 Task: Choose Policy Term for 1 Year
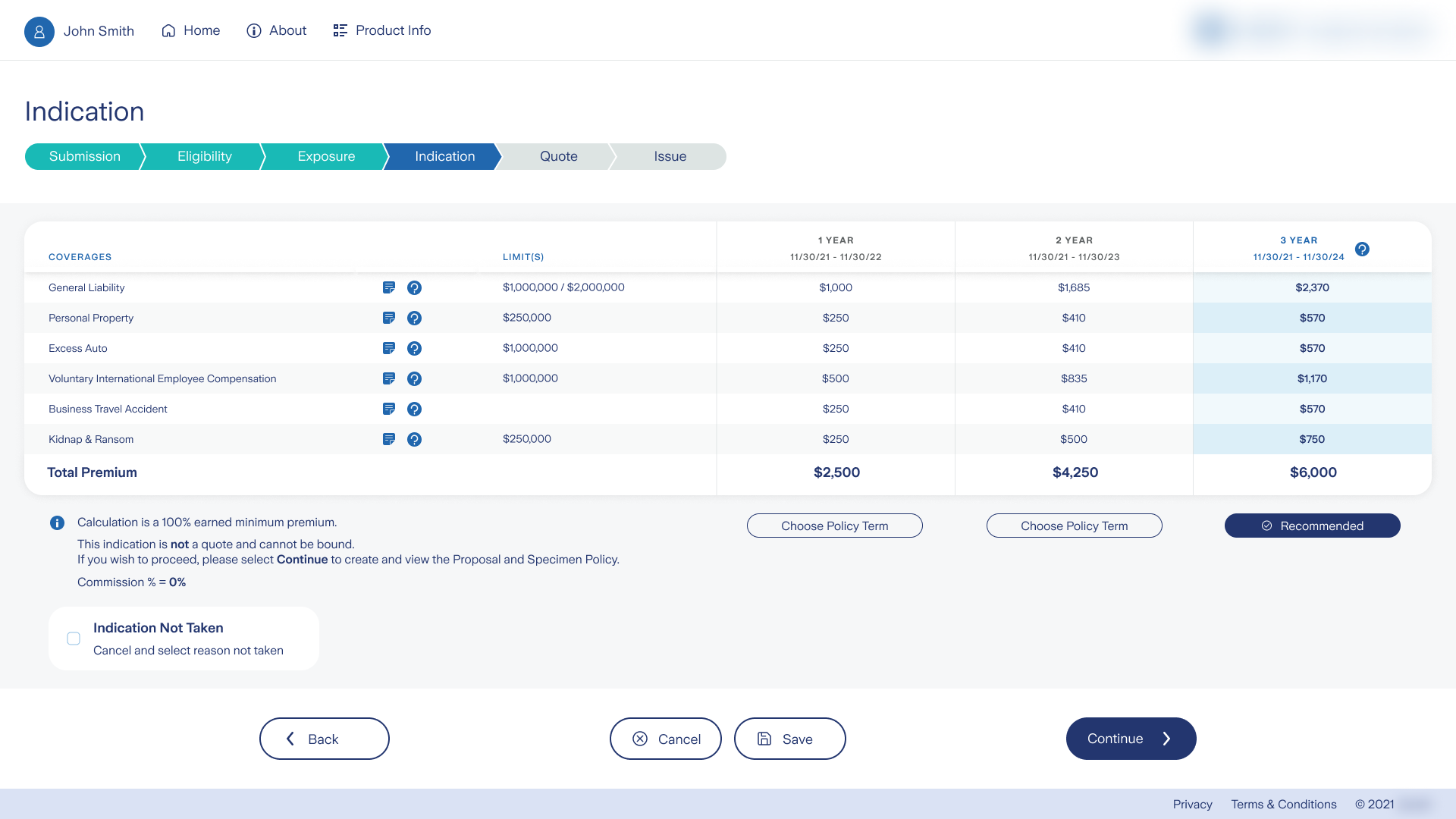tap(834, 526)
